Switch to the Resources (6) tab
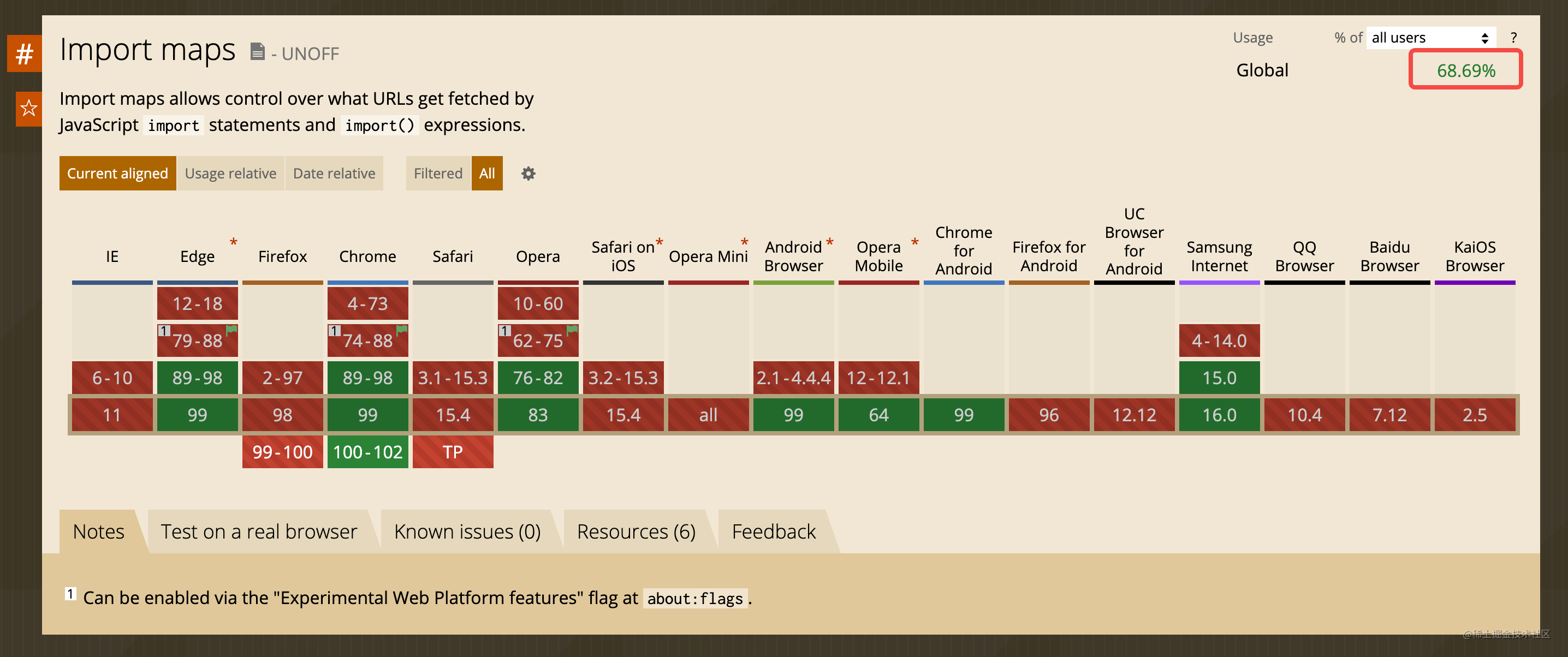 (636, 531)
